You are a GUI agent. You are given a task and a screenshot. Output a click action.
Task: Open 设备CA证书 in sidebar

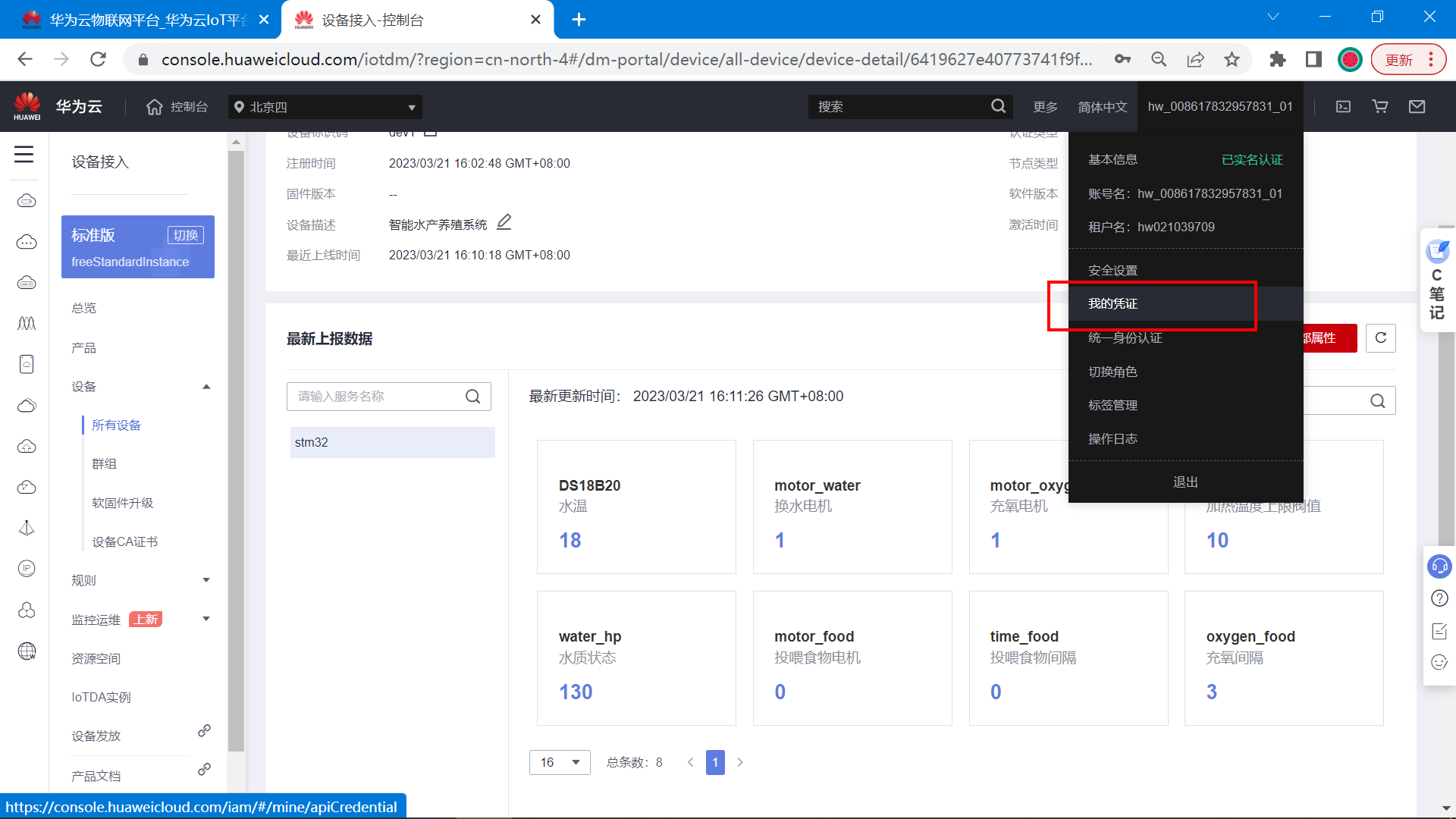[x=124, y=541]
